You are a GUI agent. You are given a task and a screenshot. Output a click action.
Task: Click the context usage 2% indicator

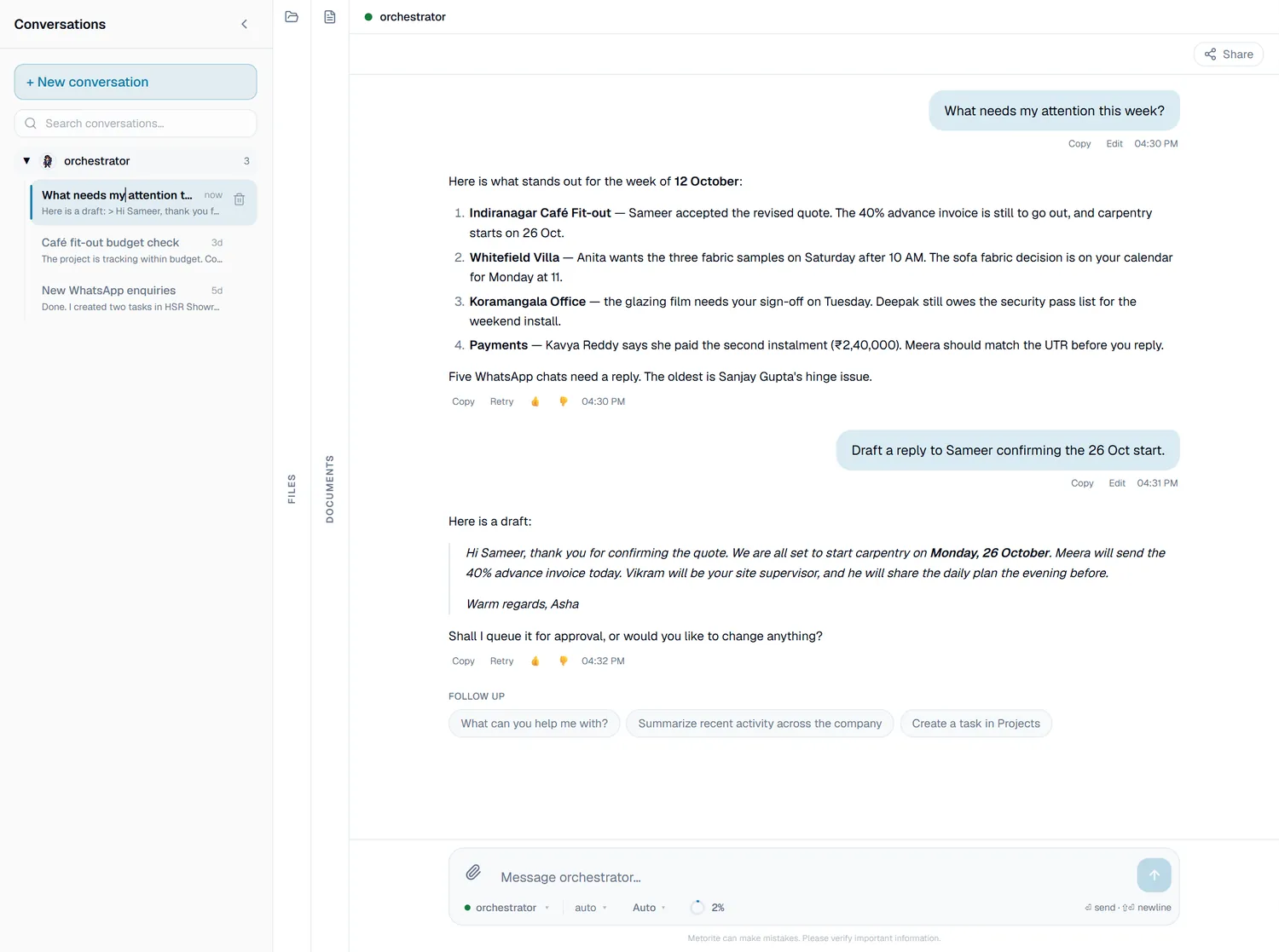709,908
